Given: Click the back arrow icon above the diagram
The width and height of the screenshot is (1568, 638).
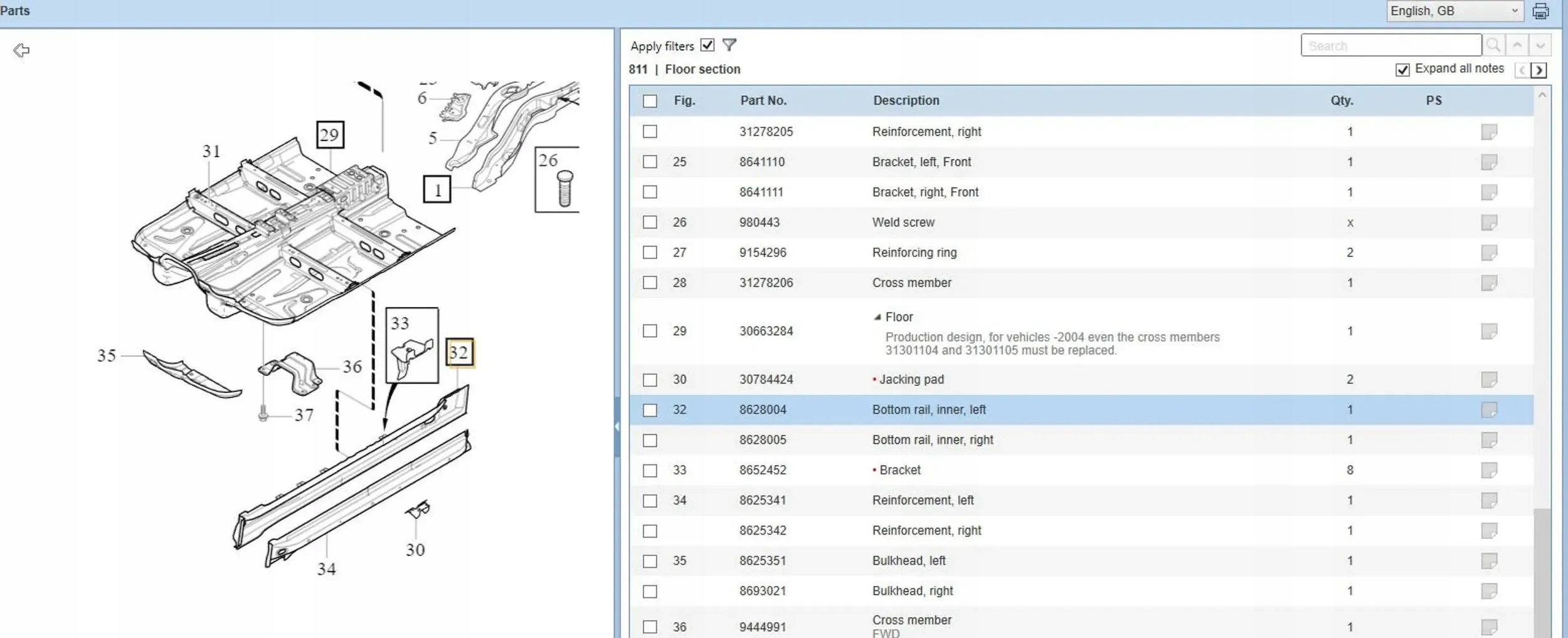Looking at the screenshot, I should pos(21,50).
